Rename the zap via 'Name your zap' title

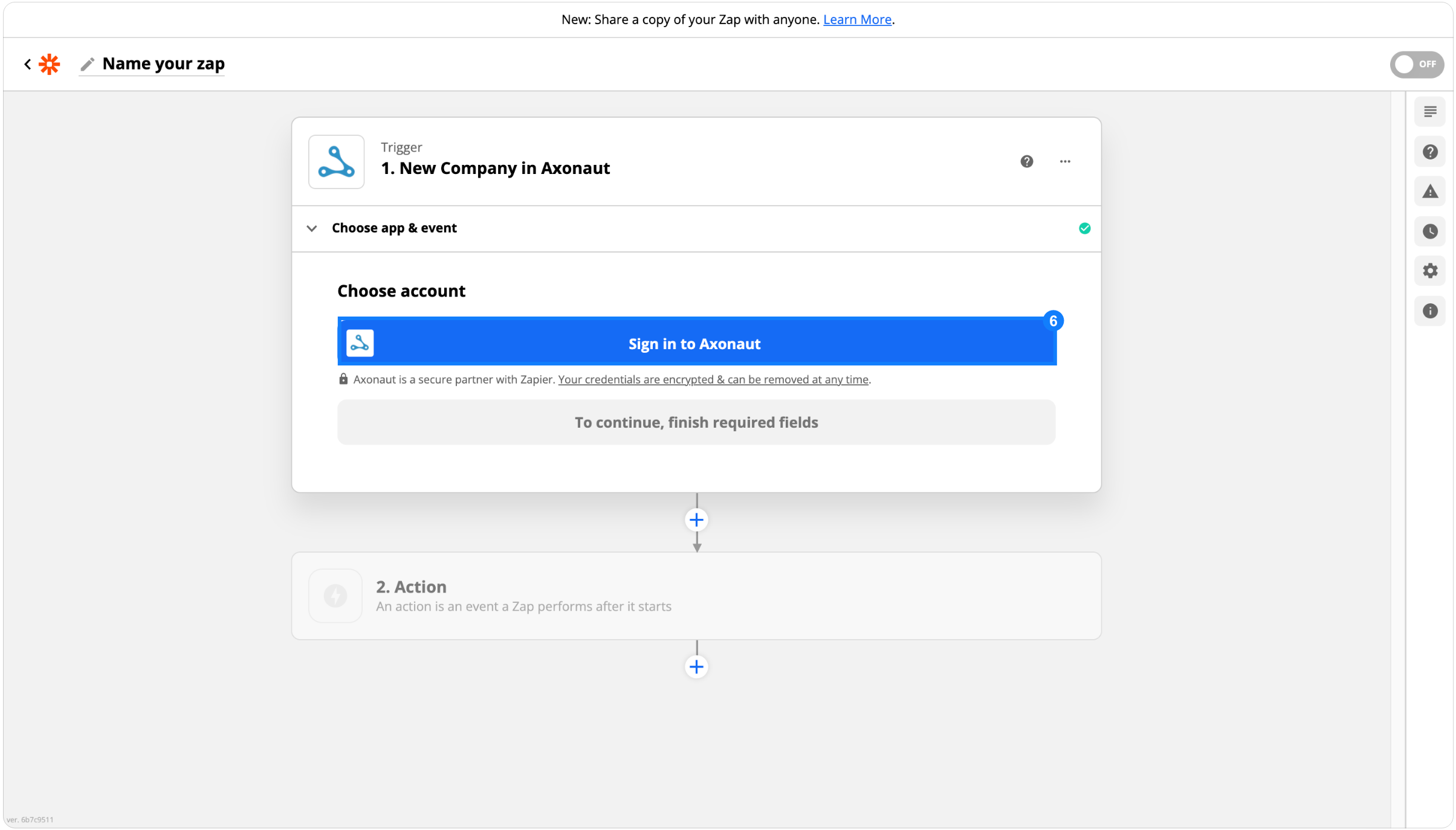tap(163, 63)
